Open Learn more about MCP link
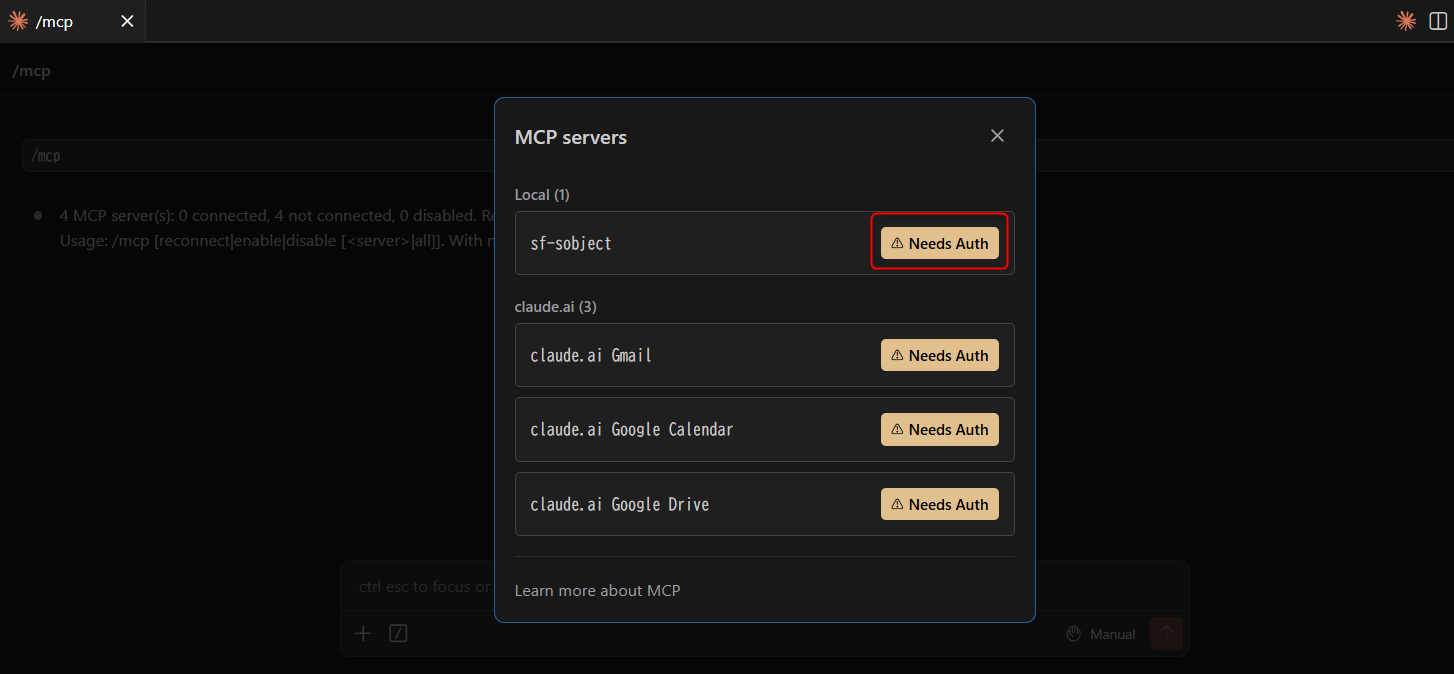 click(597, 590)
